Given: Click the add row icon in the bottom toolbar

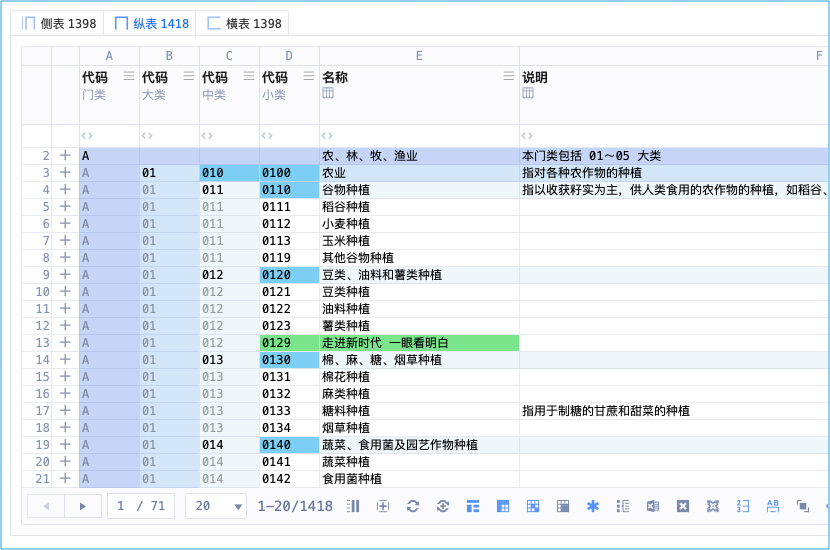Looking at the screenshot, I should 383,506.
